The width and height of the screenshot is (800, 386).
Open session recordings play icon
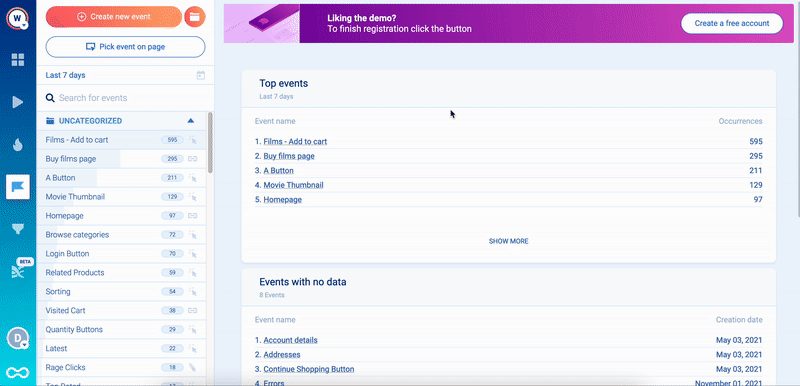[18, 102]
